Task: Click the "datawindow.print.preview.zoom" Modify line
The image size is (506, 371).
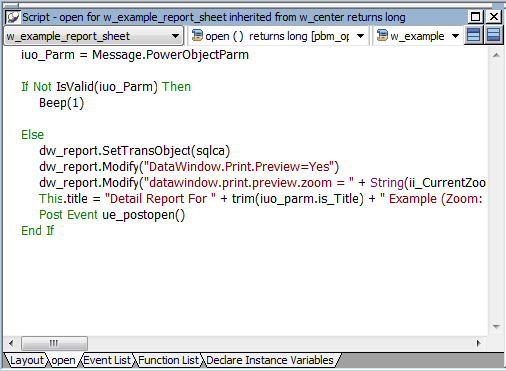Action: [x=262, y=183]
